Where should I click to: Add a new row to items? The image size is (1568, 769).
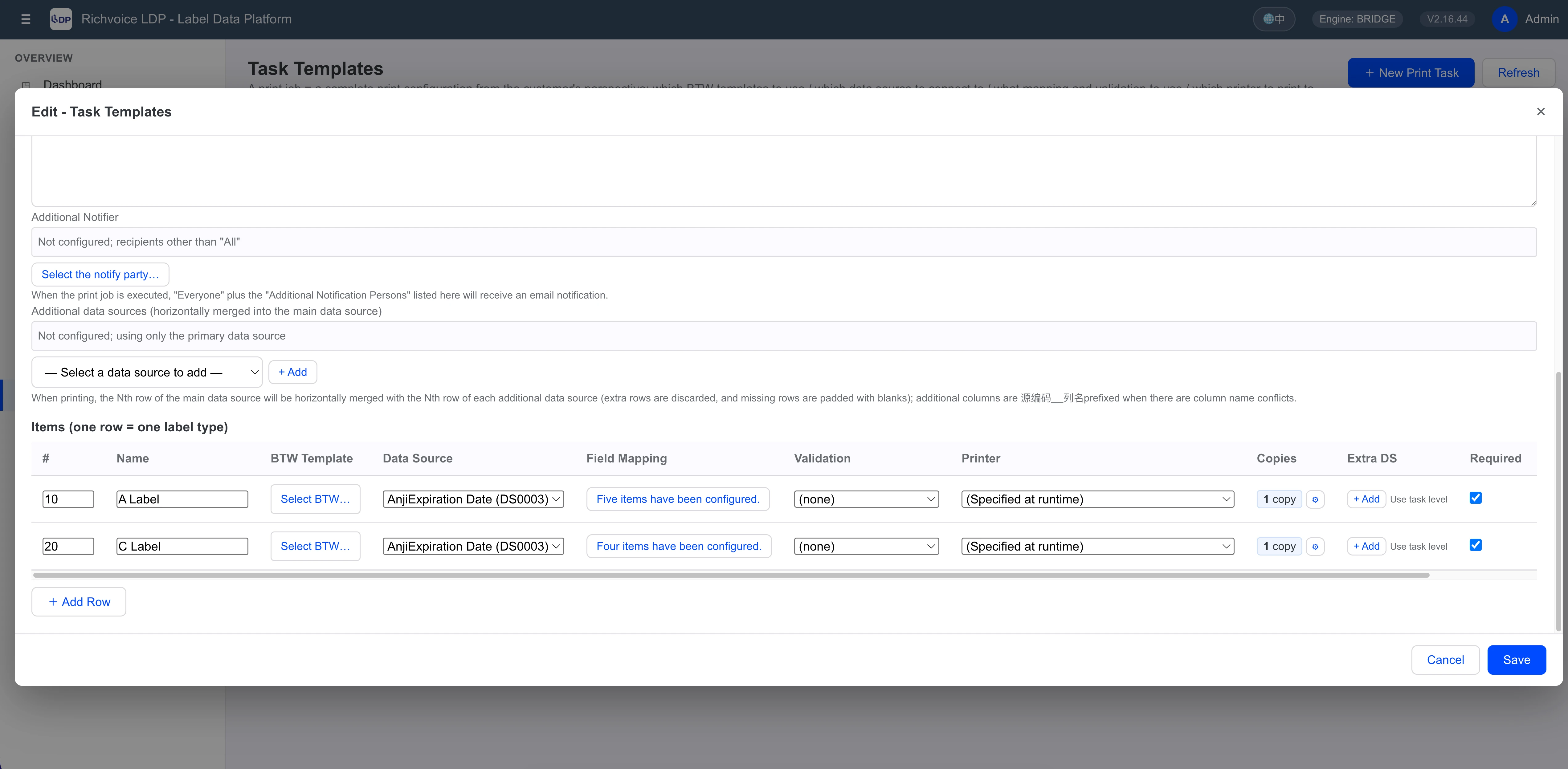click(x=79, y=602)
